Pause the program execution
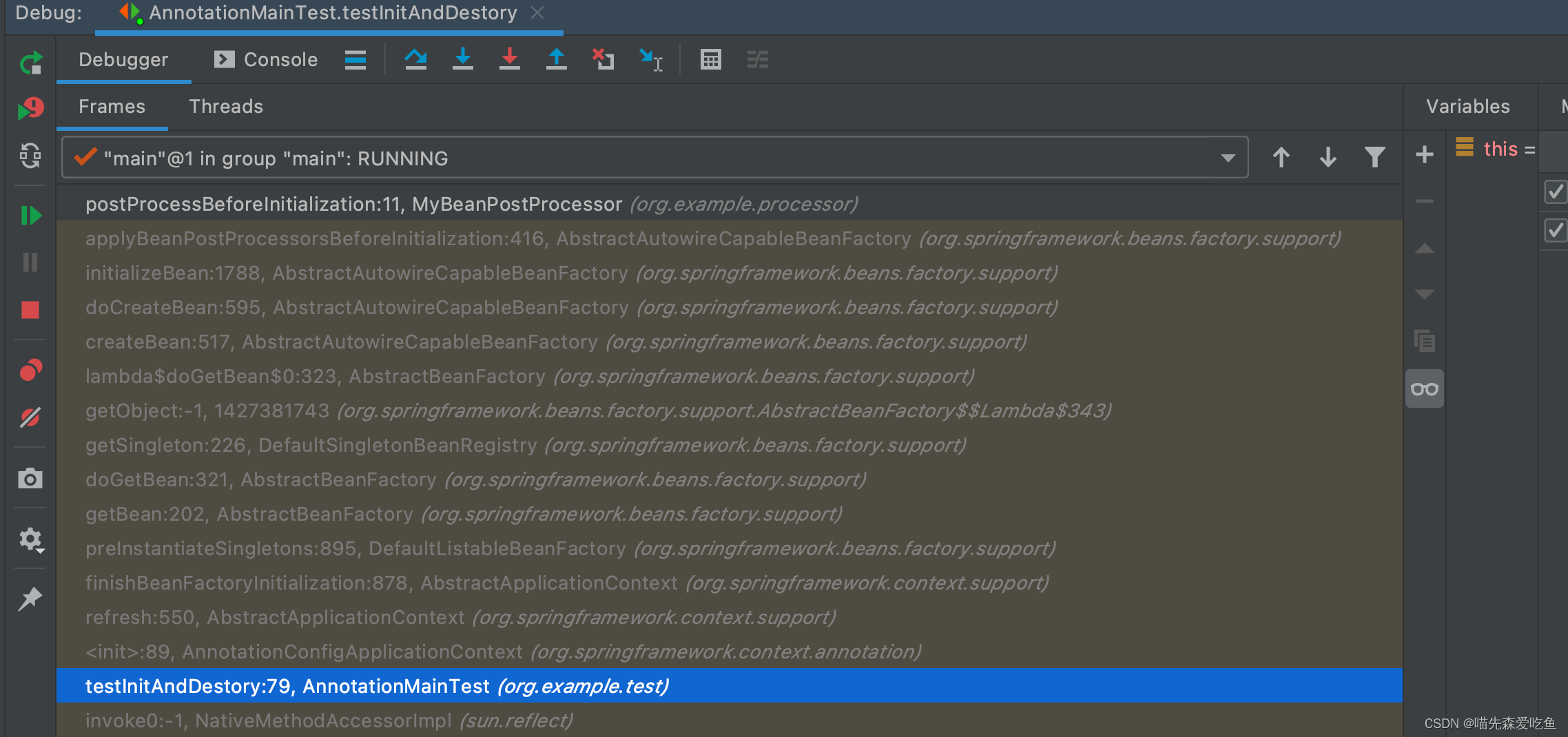The height and width of the screenshot is (737, 1568). (x=30, y=262)
